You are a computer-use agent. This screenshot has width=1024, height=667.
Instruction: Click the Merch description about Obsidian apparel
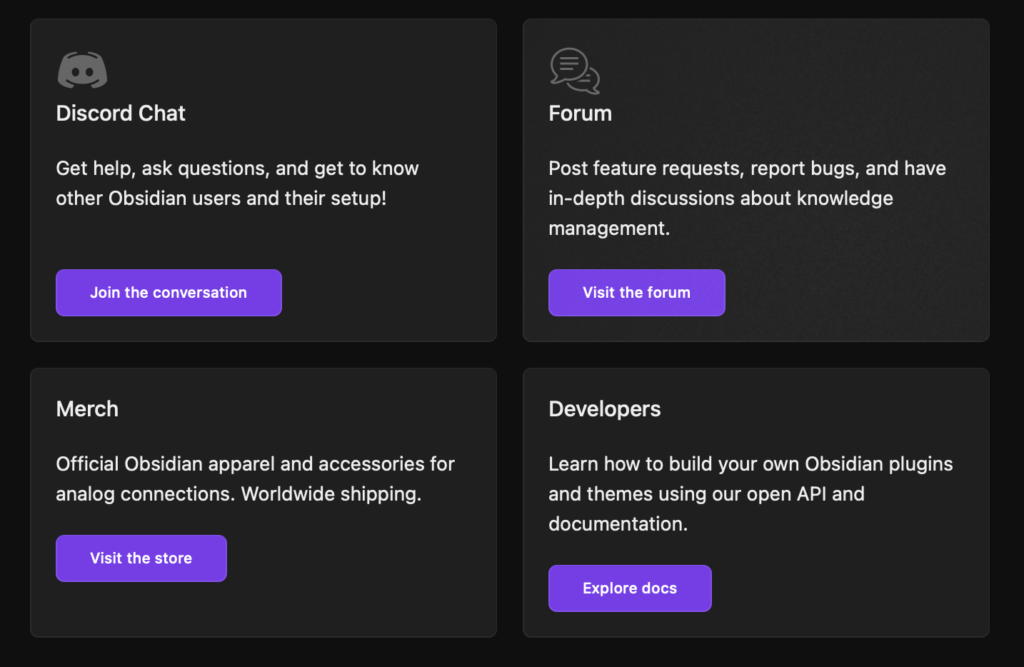pyautogui.click(x=255, y=464)
